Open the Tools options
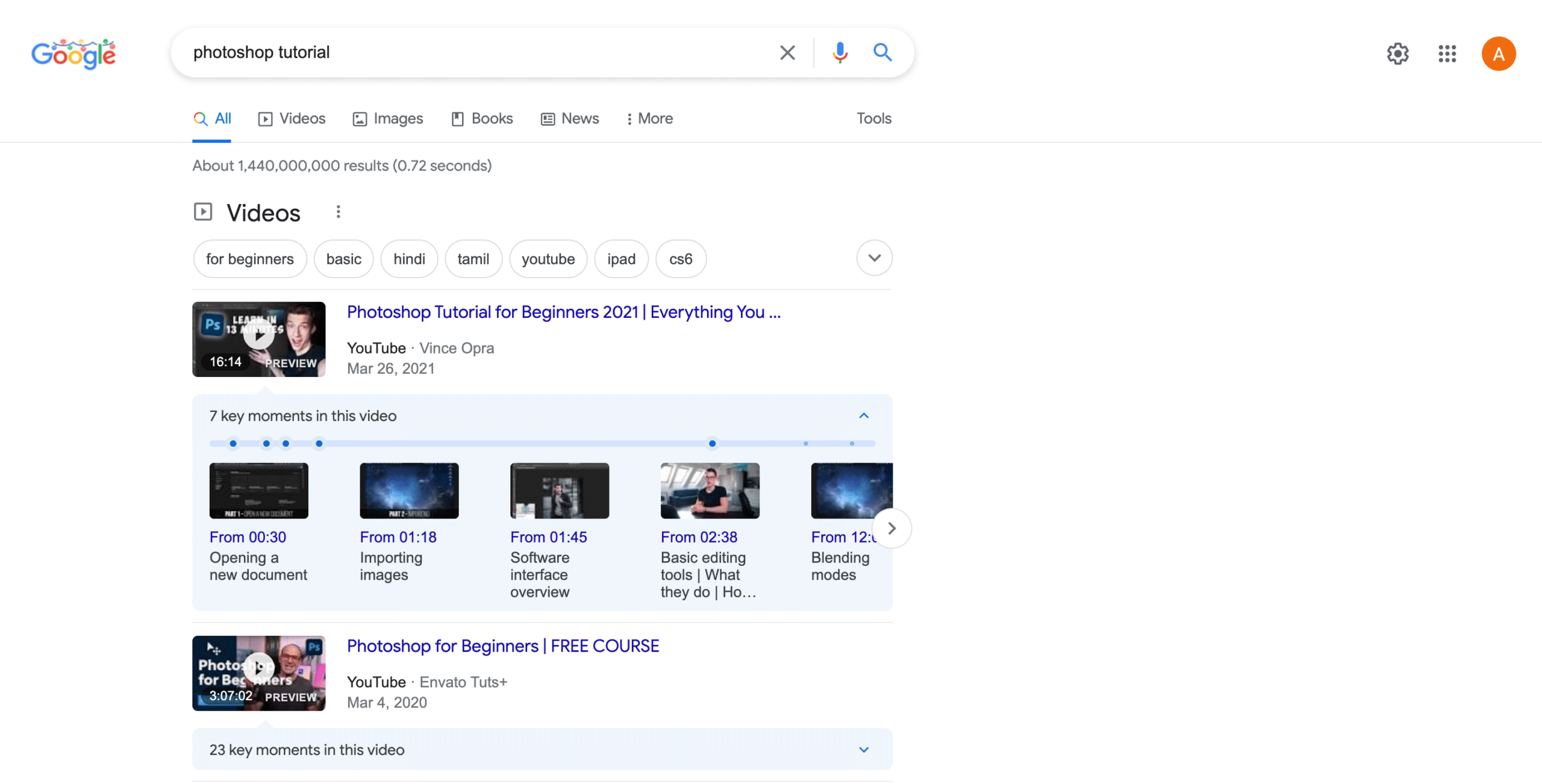Image resolution: width=1542 pixels, height=784 pixels. pyautogui.click(x=874, y=119)
